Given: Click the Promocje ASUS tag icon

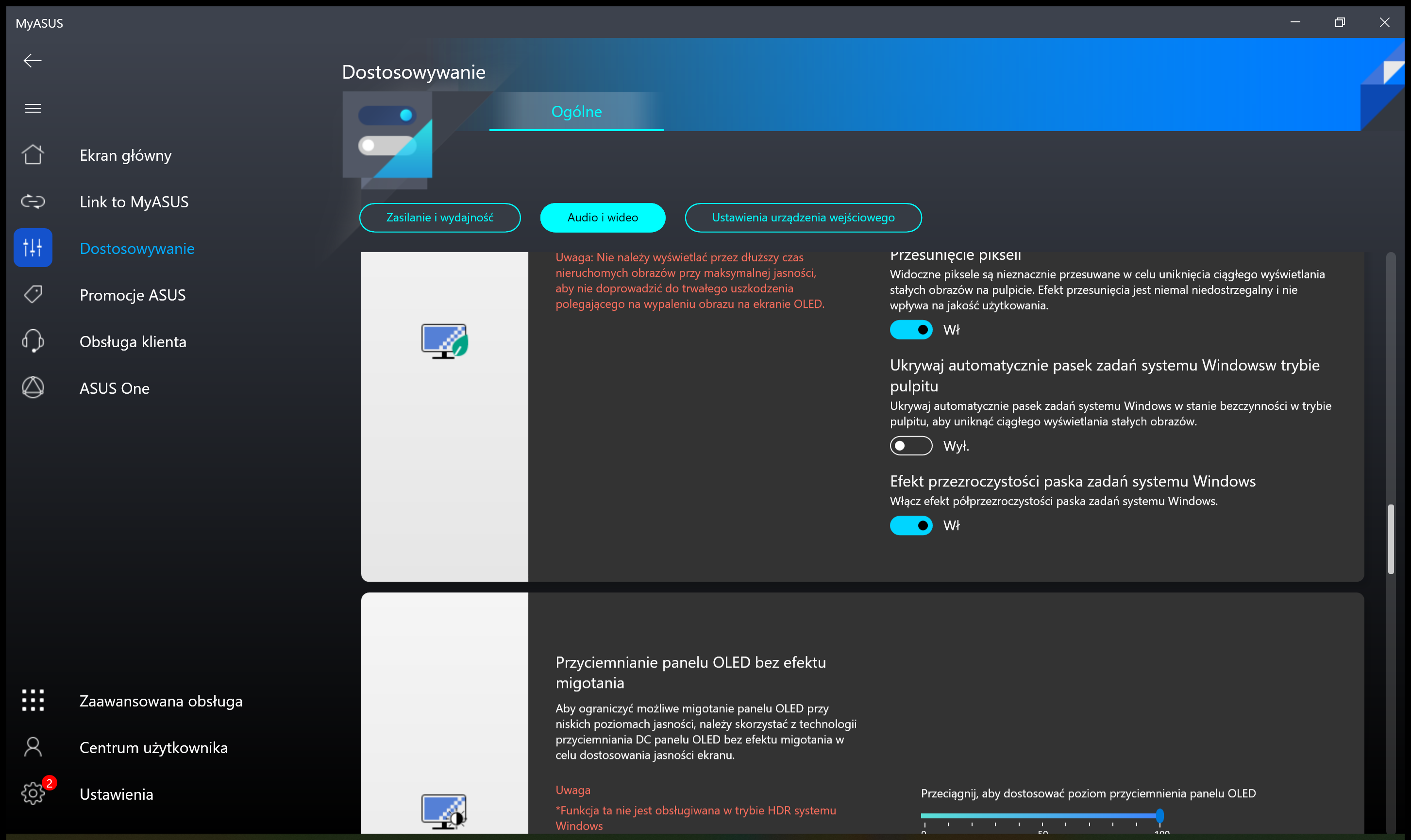Looking at the screenshot, I should pyautogui.click(x=33, y=294).
